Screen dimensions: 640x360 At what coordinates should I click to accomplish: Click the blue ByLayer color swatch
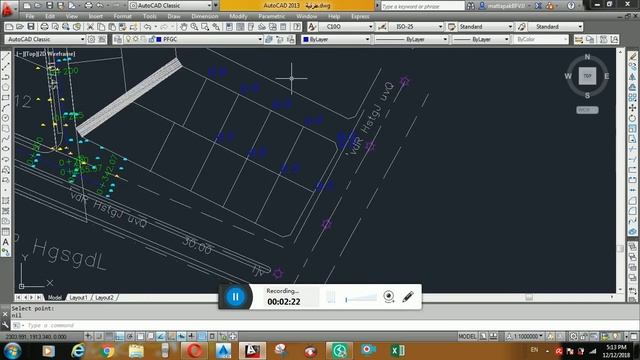click(x=306, y=39)
